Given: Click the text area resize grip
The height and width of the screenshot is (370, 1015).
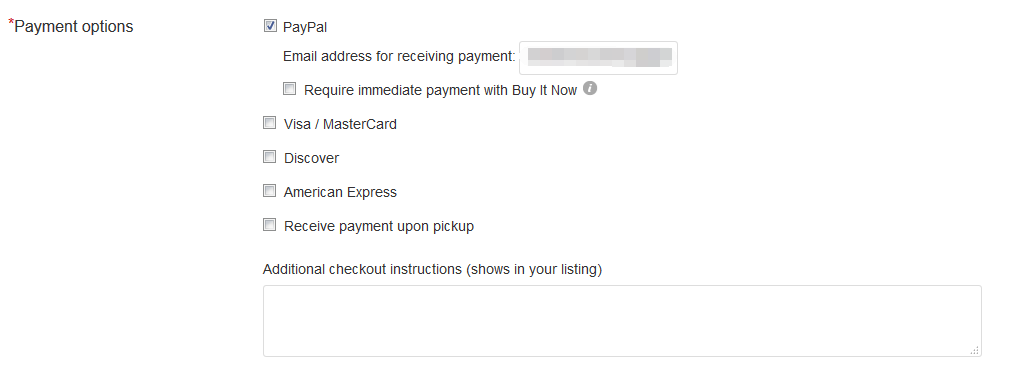Looking at the screenshot, I should [975, 350].
